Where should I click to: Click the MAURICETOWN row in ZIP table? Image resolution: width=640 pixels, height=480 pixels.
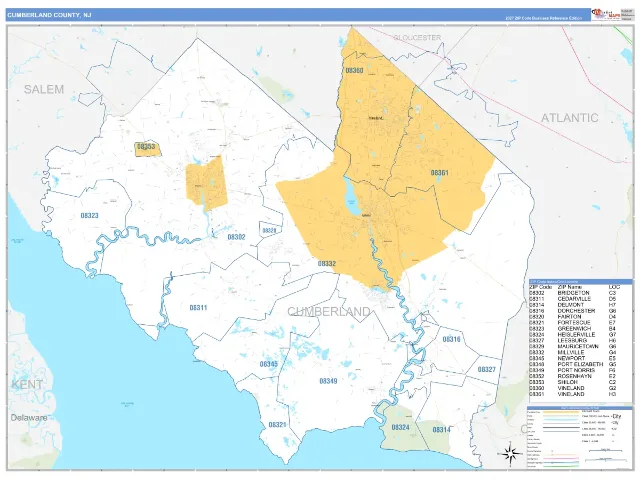(x=574, y=346)
